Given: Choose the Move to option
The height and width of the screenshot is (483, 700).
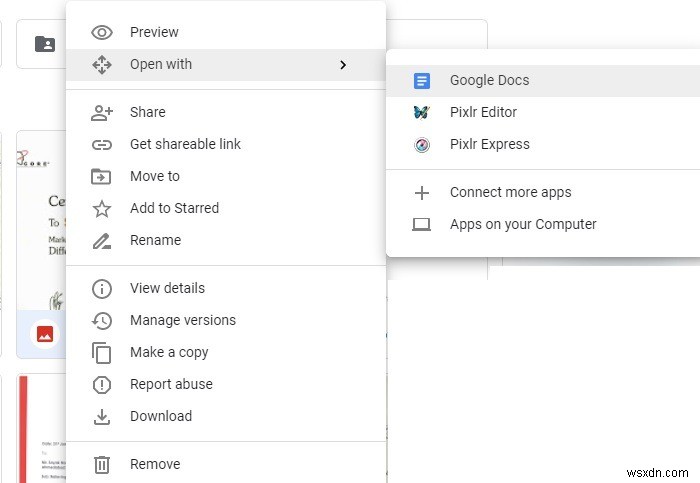Looking at the screenshot, I should 226,177.
